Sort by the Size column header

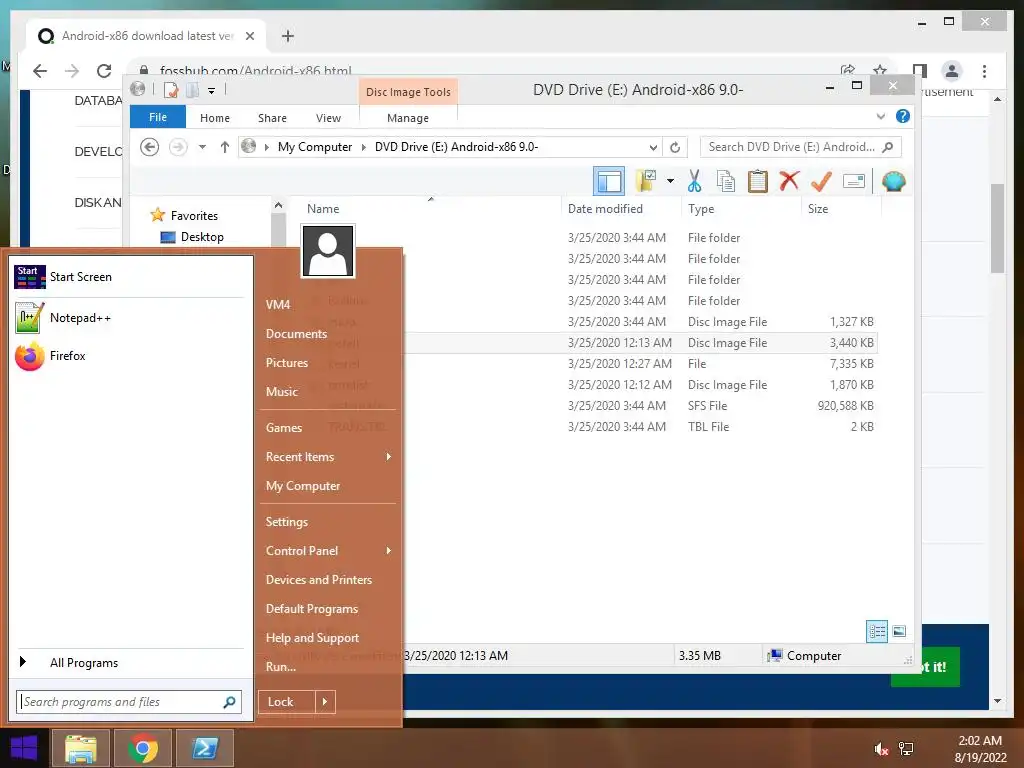coord(818,208)
